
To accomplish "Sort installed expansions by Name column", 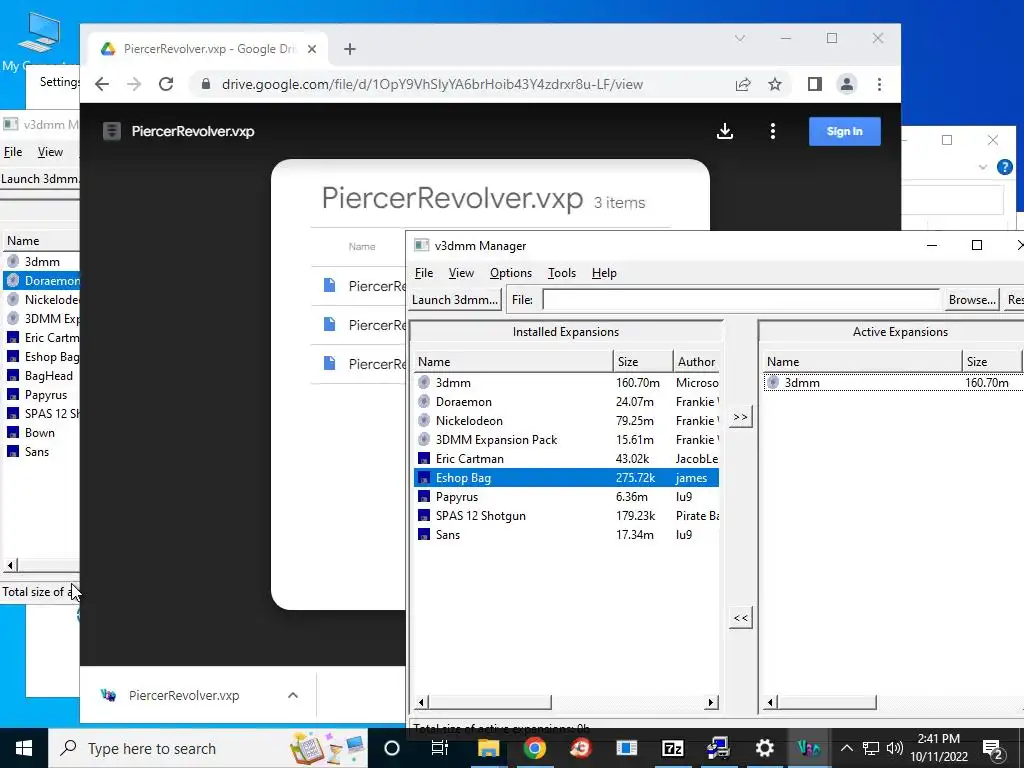I will 513,362.
